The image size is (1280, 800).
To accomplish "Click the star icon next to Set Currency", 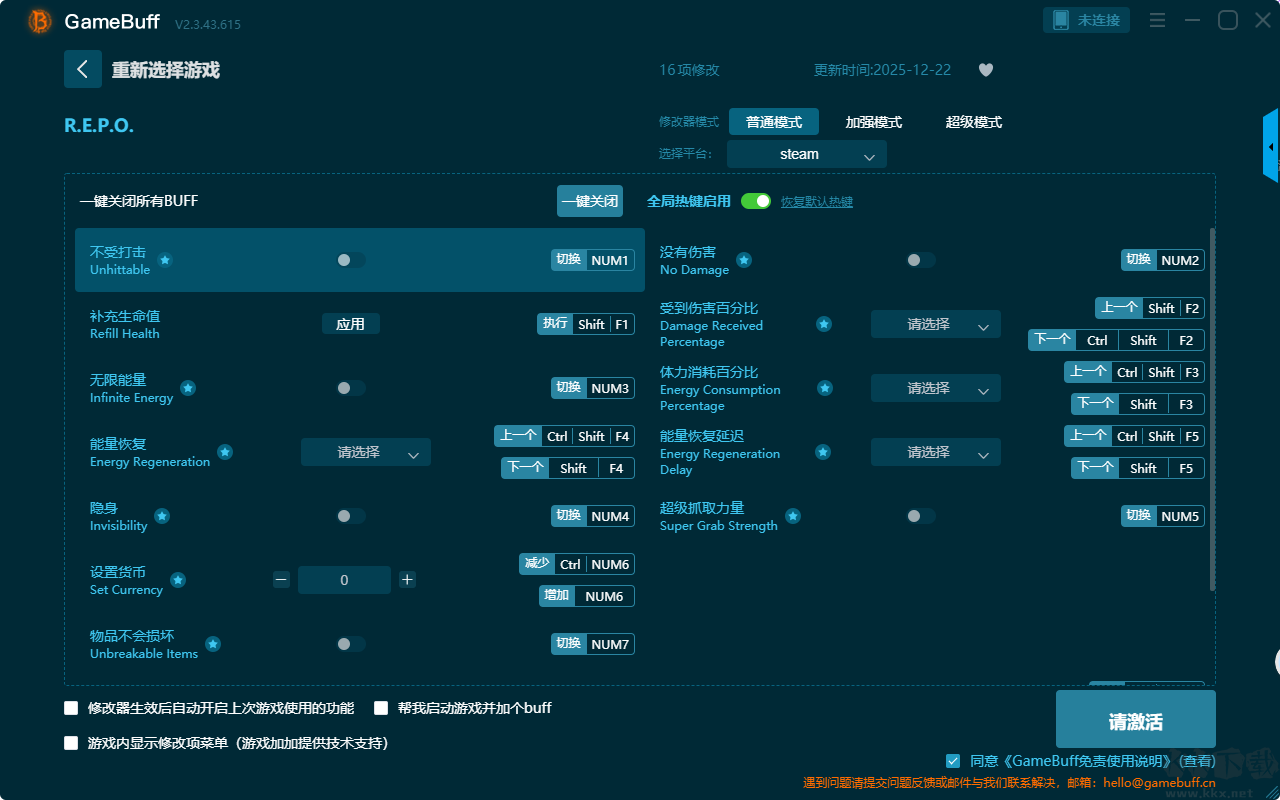I will pyautogui.click(x=178, y=580).
